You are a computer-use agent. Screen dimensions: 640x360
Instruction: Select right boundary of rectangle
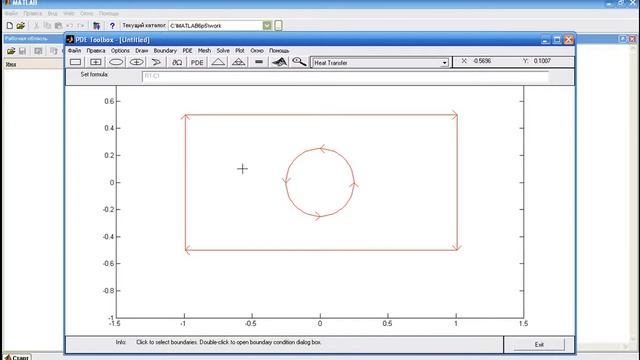[457, 182]
